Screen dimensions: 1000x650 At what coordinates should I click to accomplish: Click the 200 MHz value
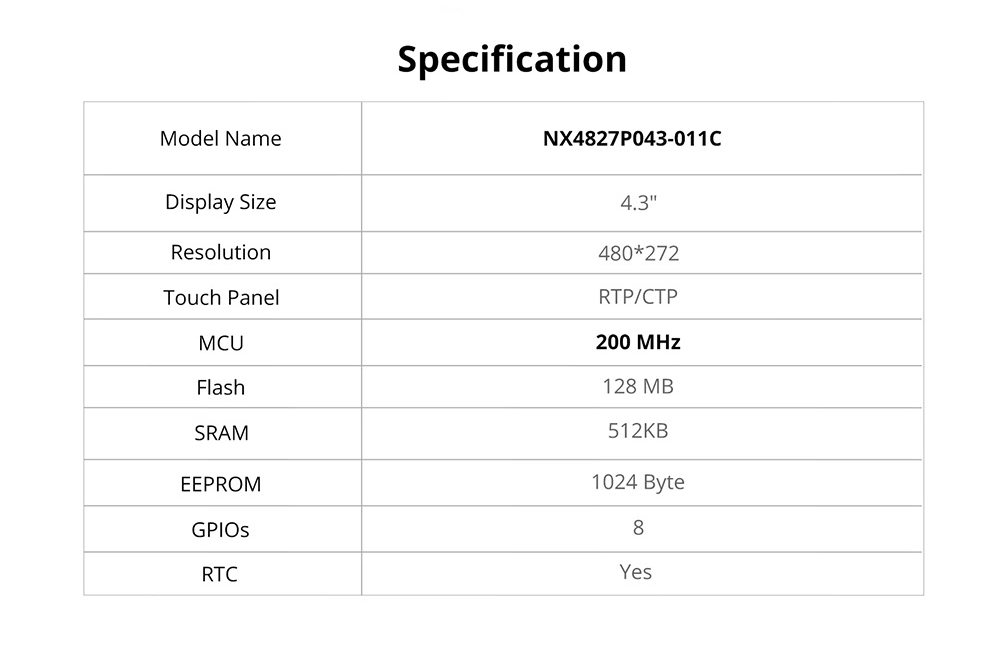click(638, 342)
